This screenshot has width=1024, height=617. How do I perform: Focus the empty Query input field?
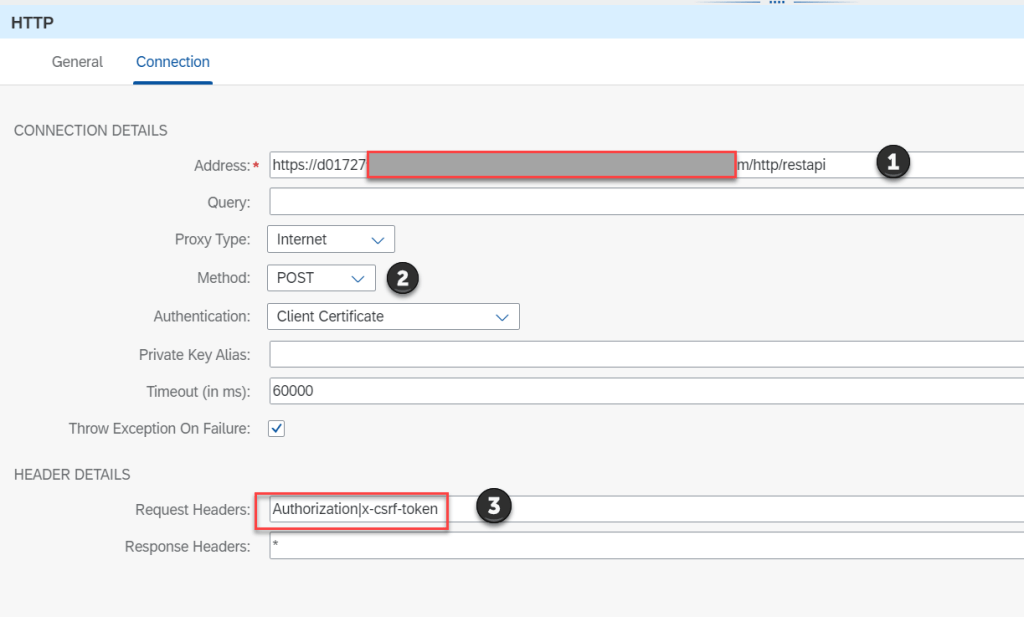click(640, 202)
